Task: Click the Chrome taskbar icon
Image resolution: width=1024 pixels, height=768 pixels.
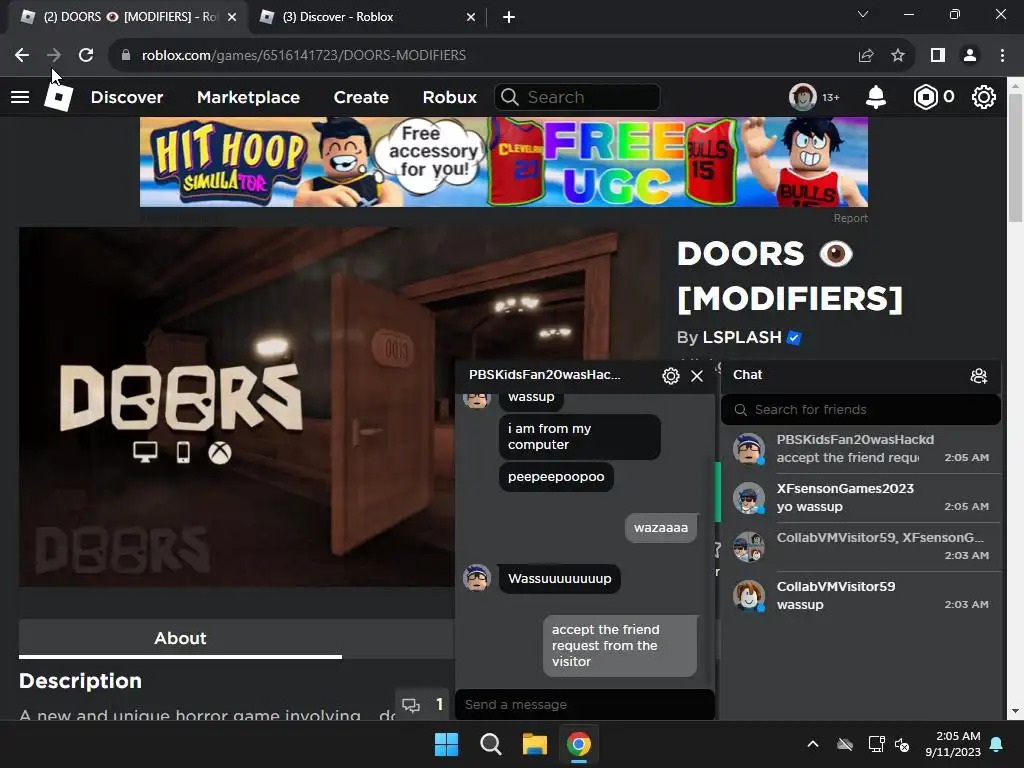Action: (578, 744)
